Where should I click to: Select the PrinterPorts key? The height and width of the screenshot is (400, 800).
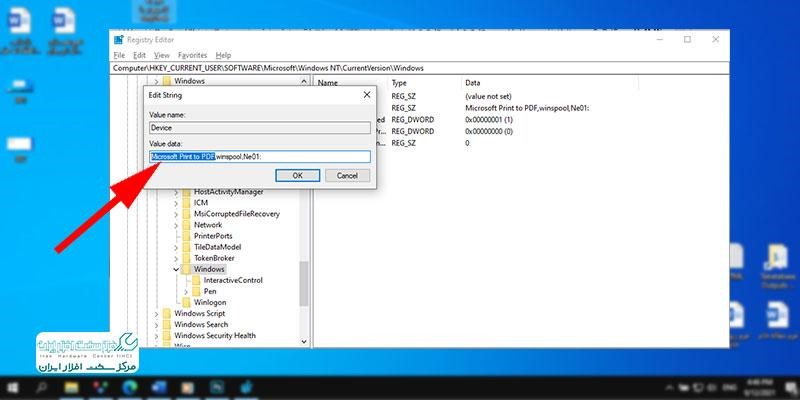click(213, 236)
